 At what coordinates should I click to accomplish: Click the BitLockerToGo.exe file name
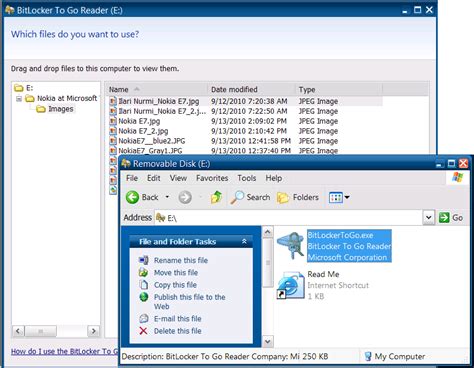(340, 235)
